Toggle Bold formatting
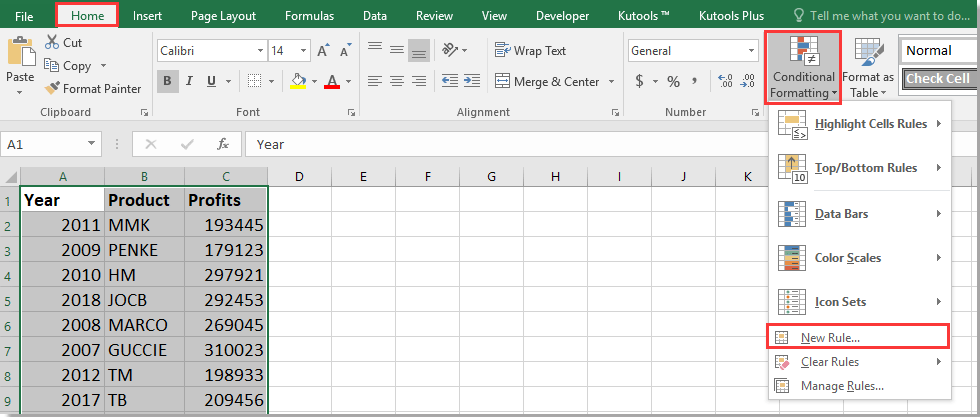The height and width of the screenshot is (417, 980). pos(168,82)
